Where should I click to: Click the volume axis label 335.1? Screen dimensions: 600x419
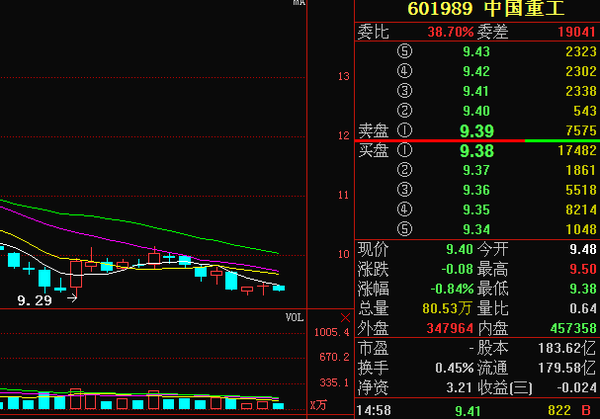pos(334,383)
